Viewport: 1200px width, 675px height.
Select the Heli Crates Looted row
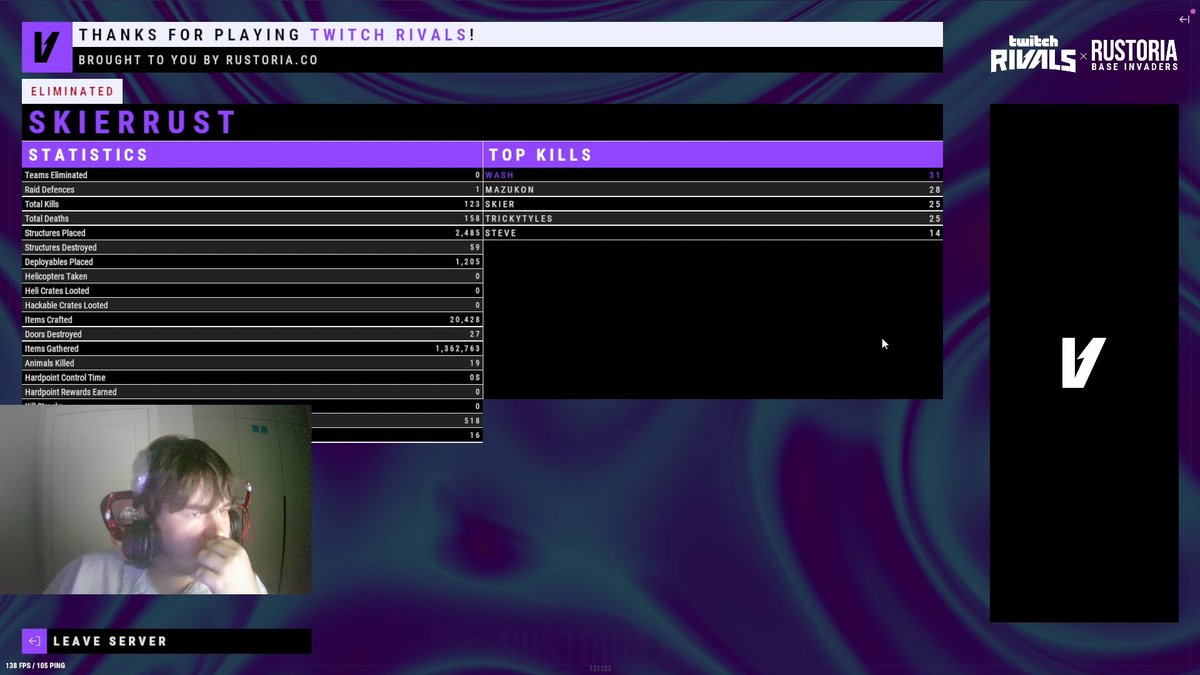tap(252, 291)
